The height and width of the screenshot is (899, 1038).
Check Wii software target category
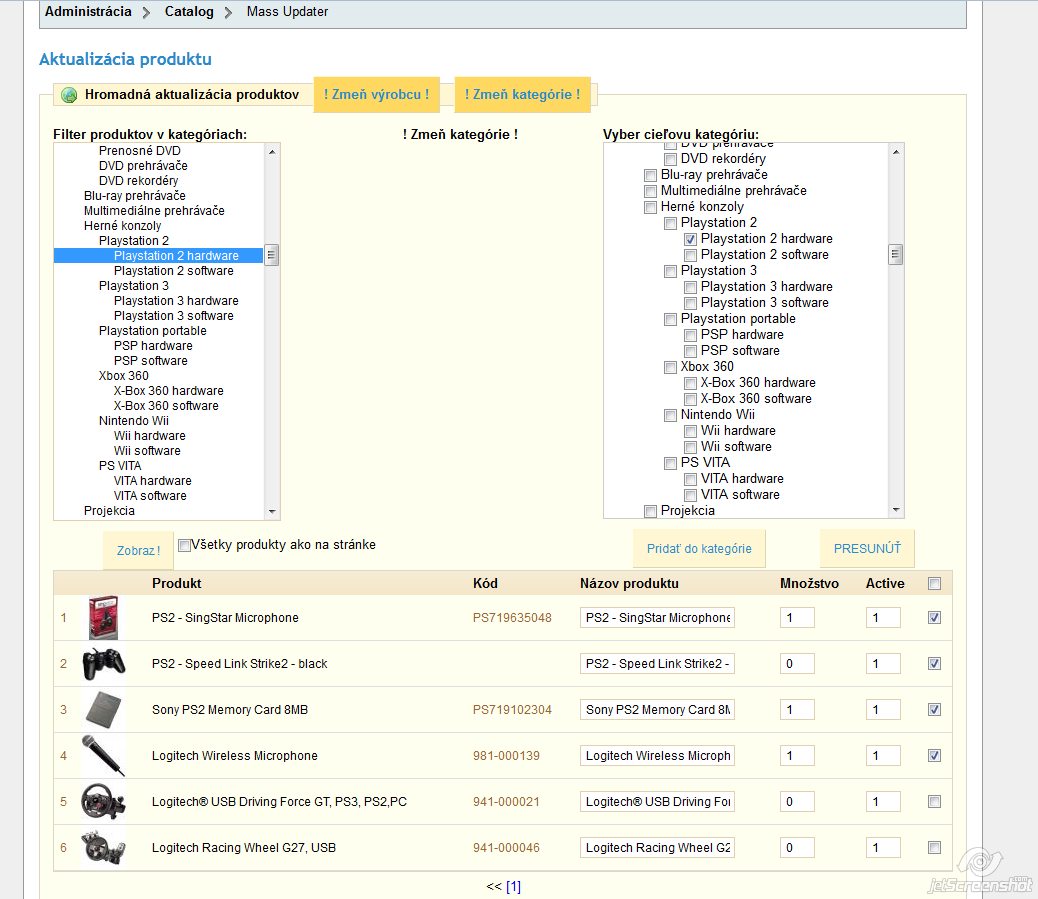690,447
